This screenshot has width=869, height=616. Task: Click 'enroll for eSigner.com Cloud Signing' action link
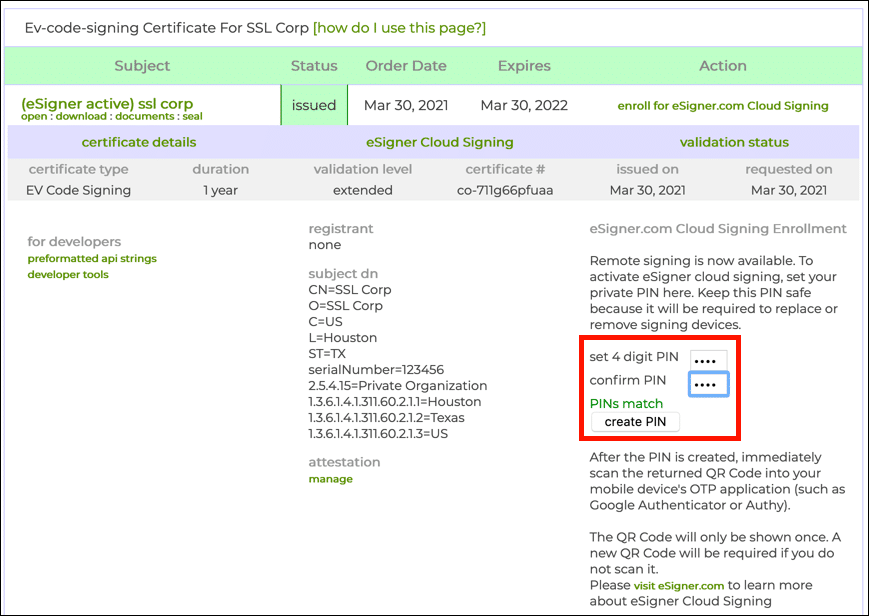coord(723,106)
